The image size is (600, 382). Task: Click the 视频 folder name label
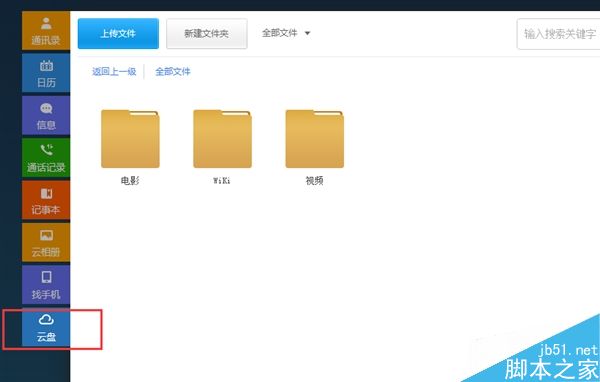coord(315,180)
